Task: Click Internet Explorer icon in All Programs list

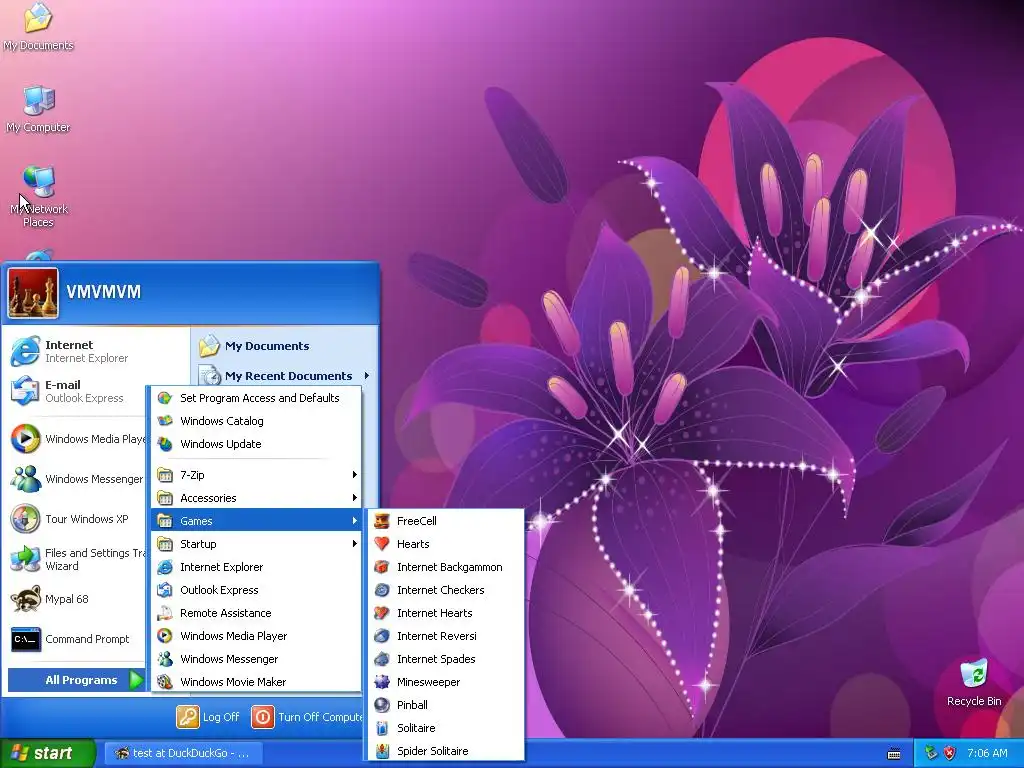Action: 165,567
